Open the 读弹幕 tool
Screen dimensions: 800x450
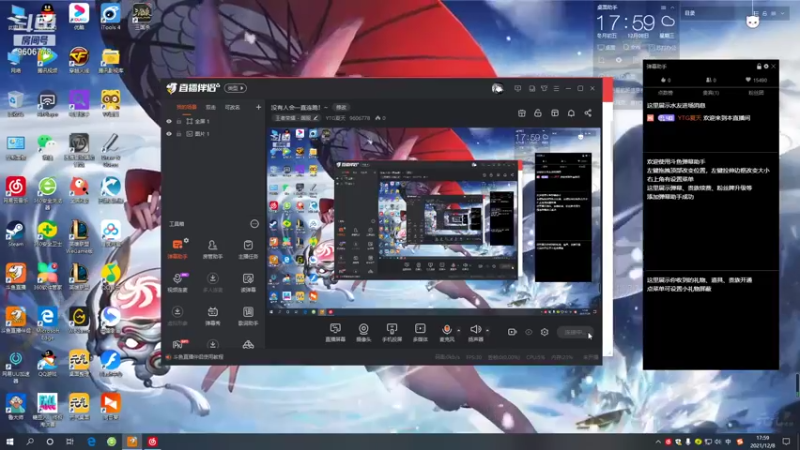[248, 282]
